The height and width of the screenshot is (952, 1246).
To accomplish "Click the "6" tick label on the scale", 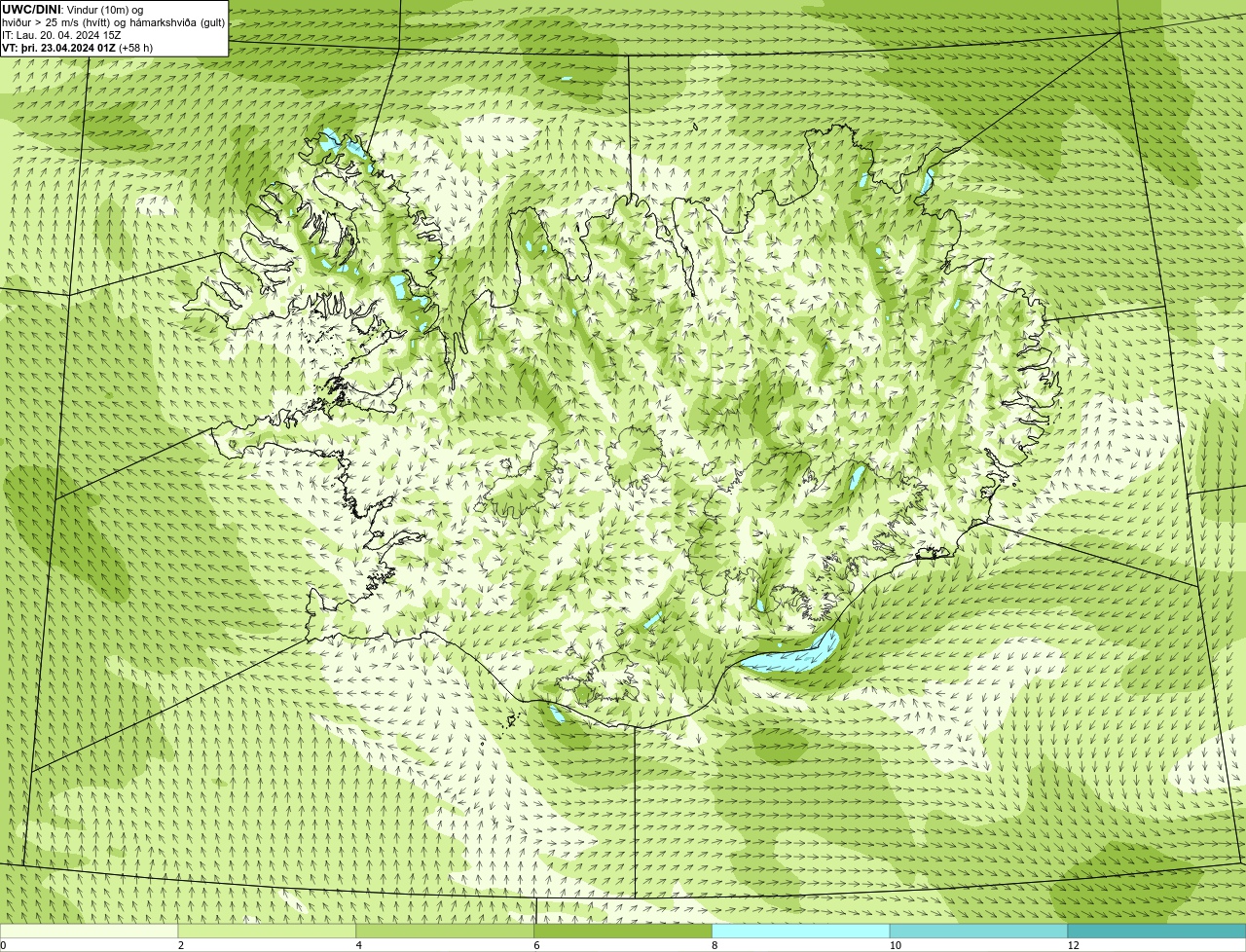I will (x=537, y=945).
